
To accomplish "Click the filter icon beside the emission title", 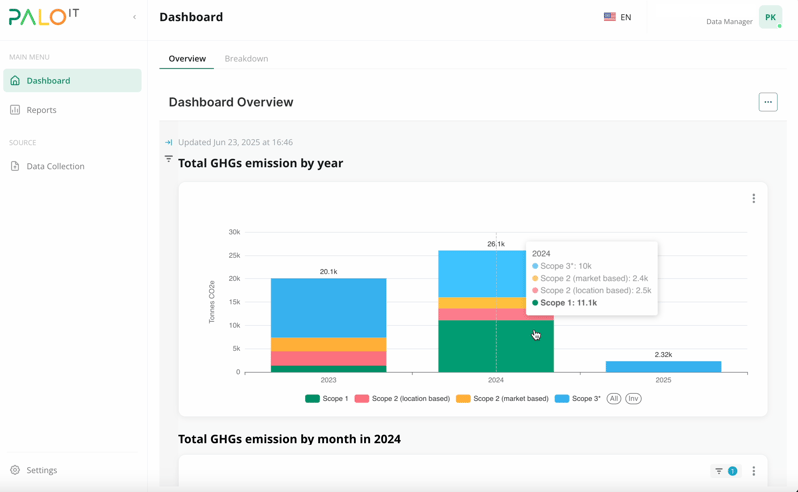I will point(168,160).
